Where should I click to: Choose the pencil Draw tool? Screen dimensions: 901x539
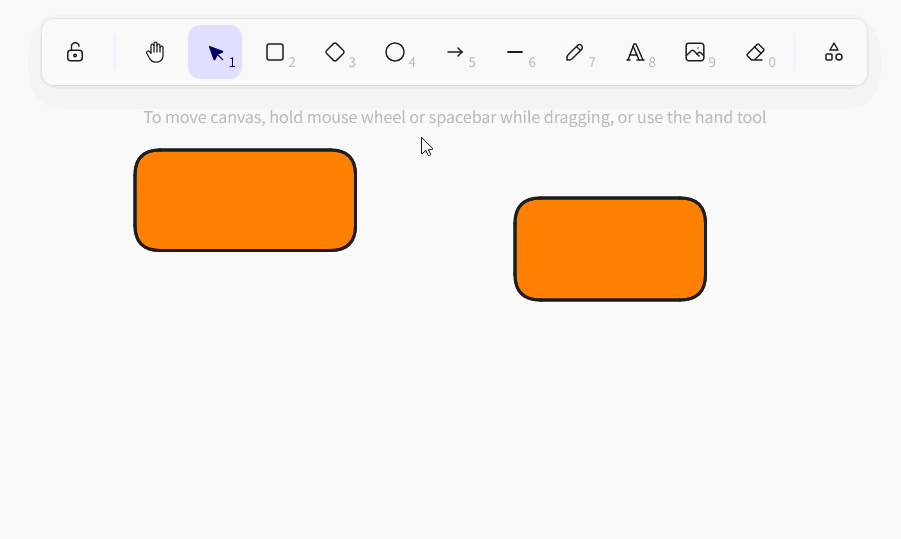pos(575,52)
